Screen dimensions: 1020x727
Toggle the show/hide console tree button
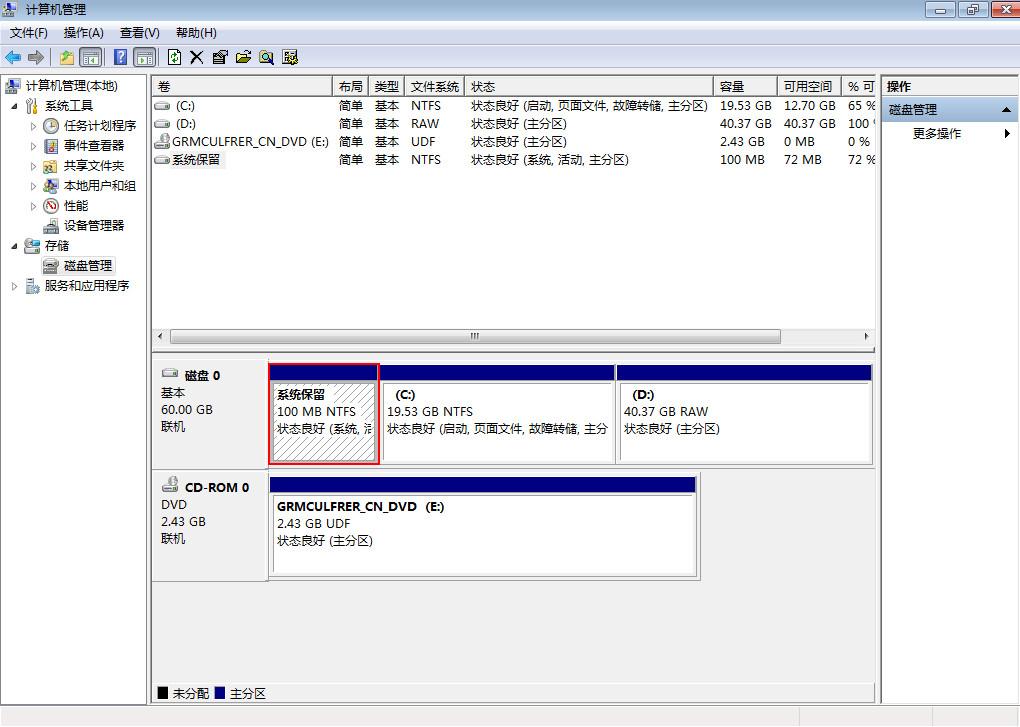point(88,57)
